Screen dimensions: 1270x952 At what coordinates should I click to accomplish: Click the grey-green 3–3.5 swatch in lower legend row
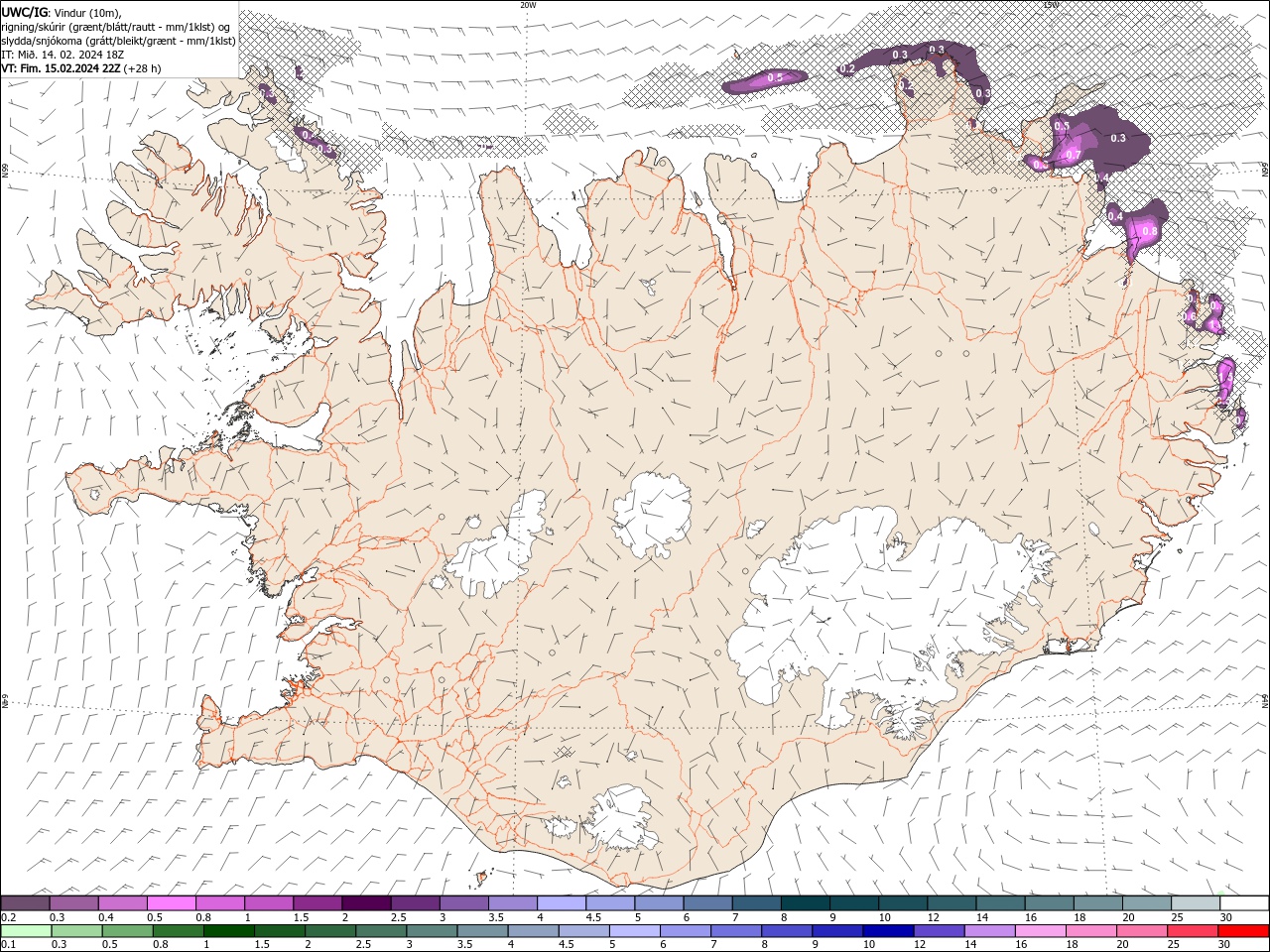[x=433, y=931]
